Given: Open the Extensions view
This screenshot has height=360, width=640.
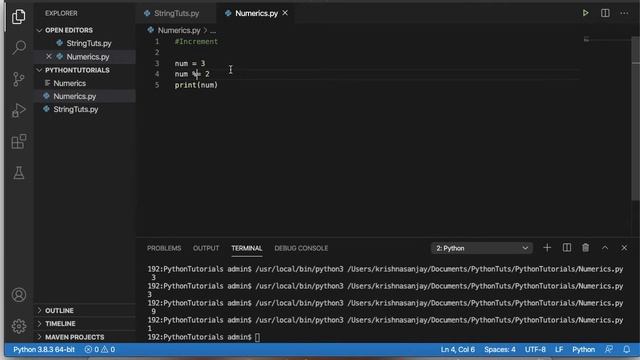Looking at the screenshot, I should click(x=19, y=142).
